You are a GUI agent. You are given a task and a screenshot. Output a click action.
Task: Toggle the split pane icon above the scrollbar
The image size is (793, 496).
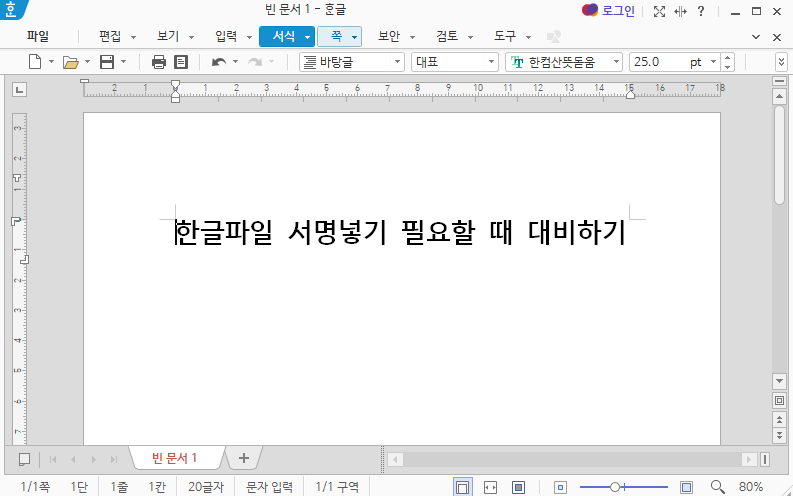click(779, 81)
